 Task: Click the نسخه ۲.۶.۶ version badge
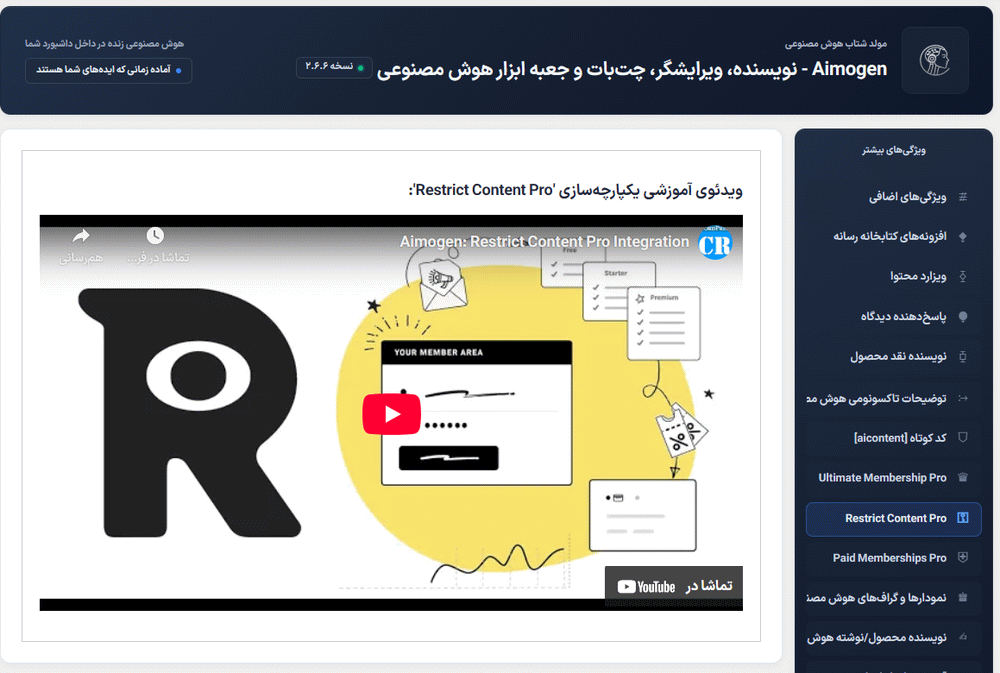[333, 68]
